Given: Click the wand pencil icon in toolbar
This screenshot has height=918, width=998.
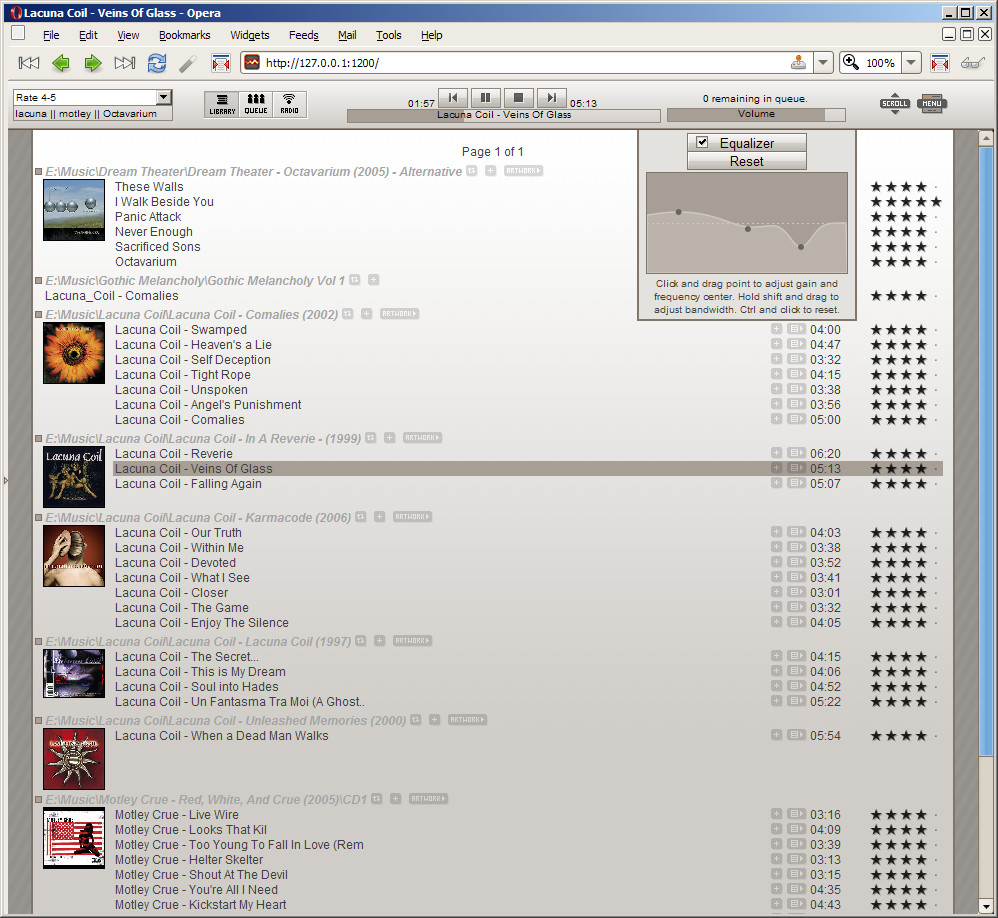Looking at the screenshot, I should [188, 63].
